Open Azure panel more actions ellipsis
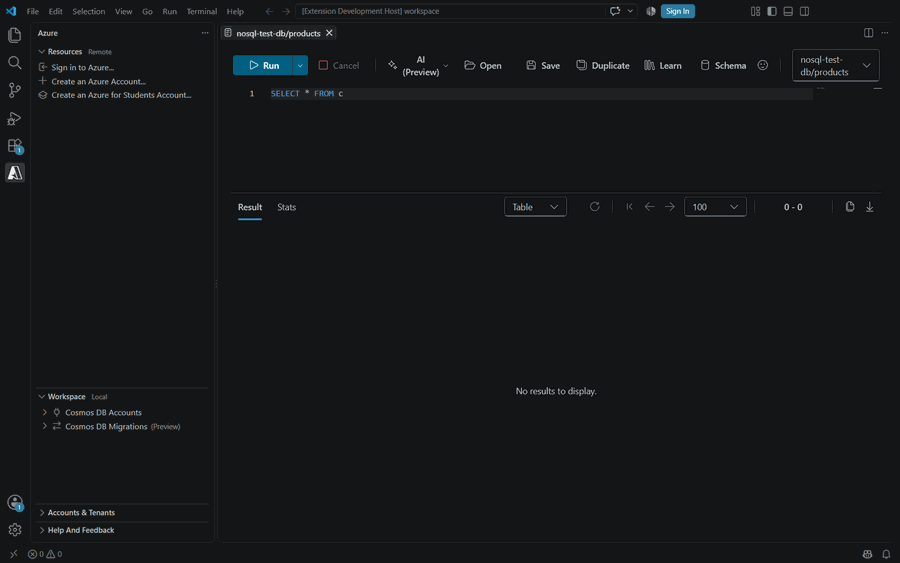This screenshot has width=900, height=563. (x=205, y=33)
